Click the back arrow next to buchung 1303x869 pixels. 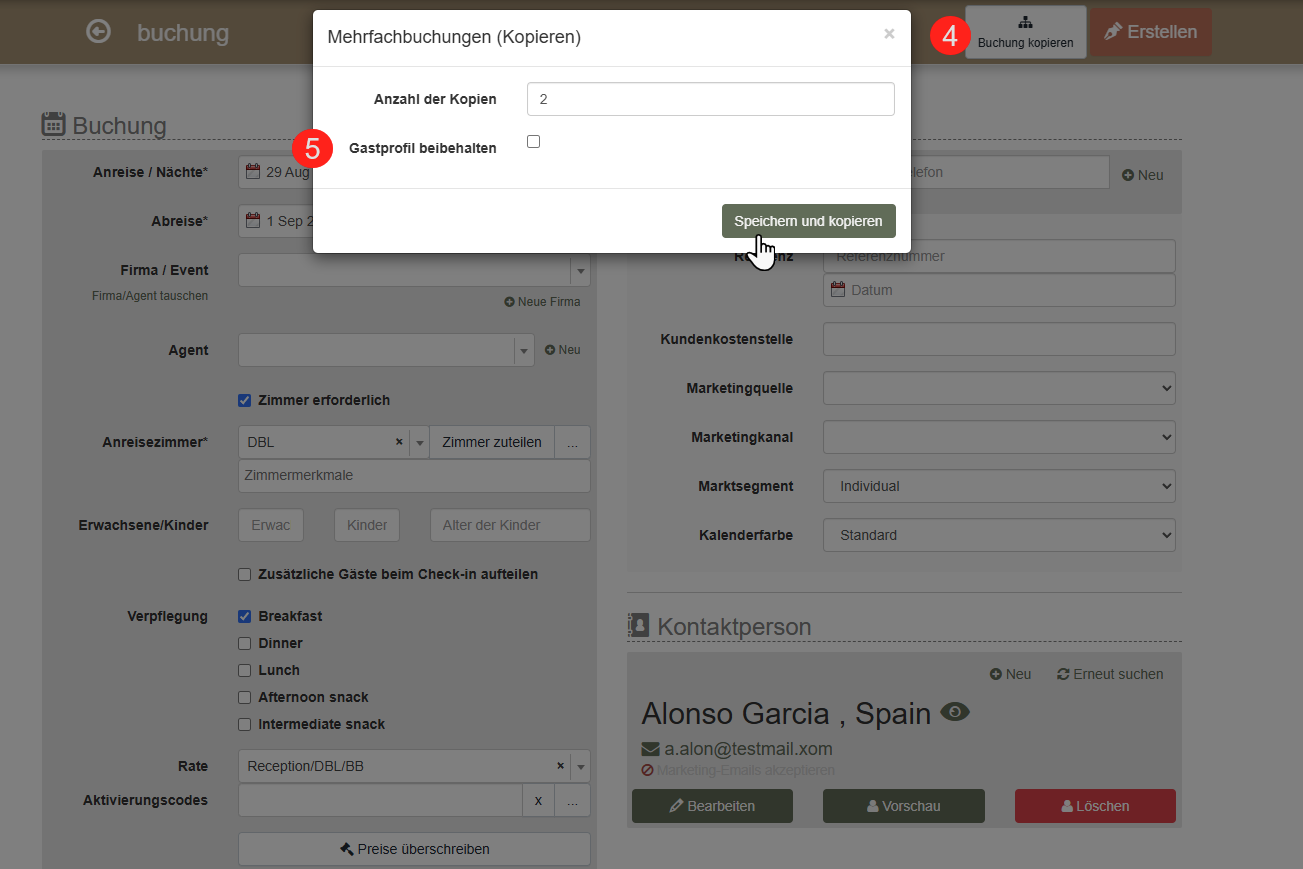98,32
